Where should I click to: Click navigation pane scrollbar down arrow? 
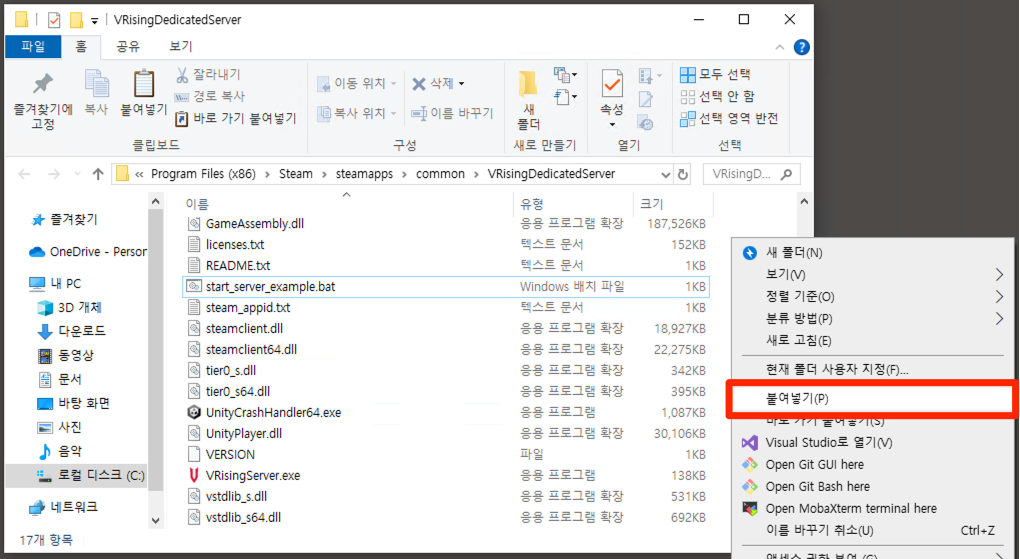click(x=155, y=520)
